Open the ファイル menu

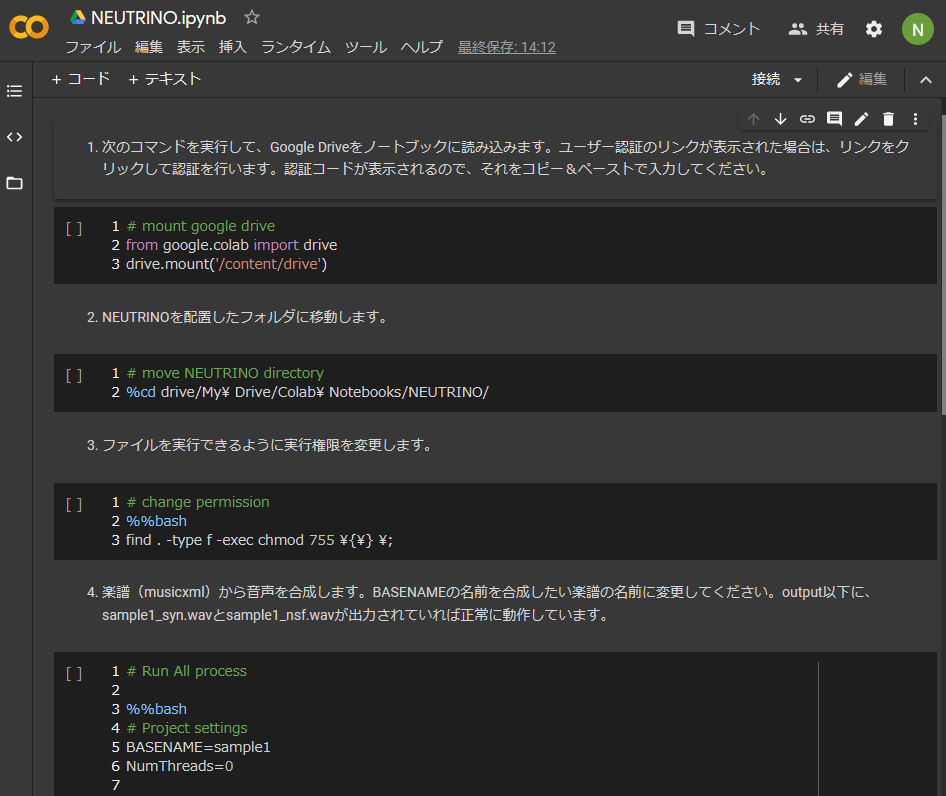[x=93, y=47]
